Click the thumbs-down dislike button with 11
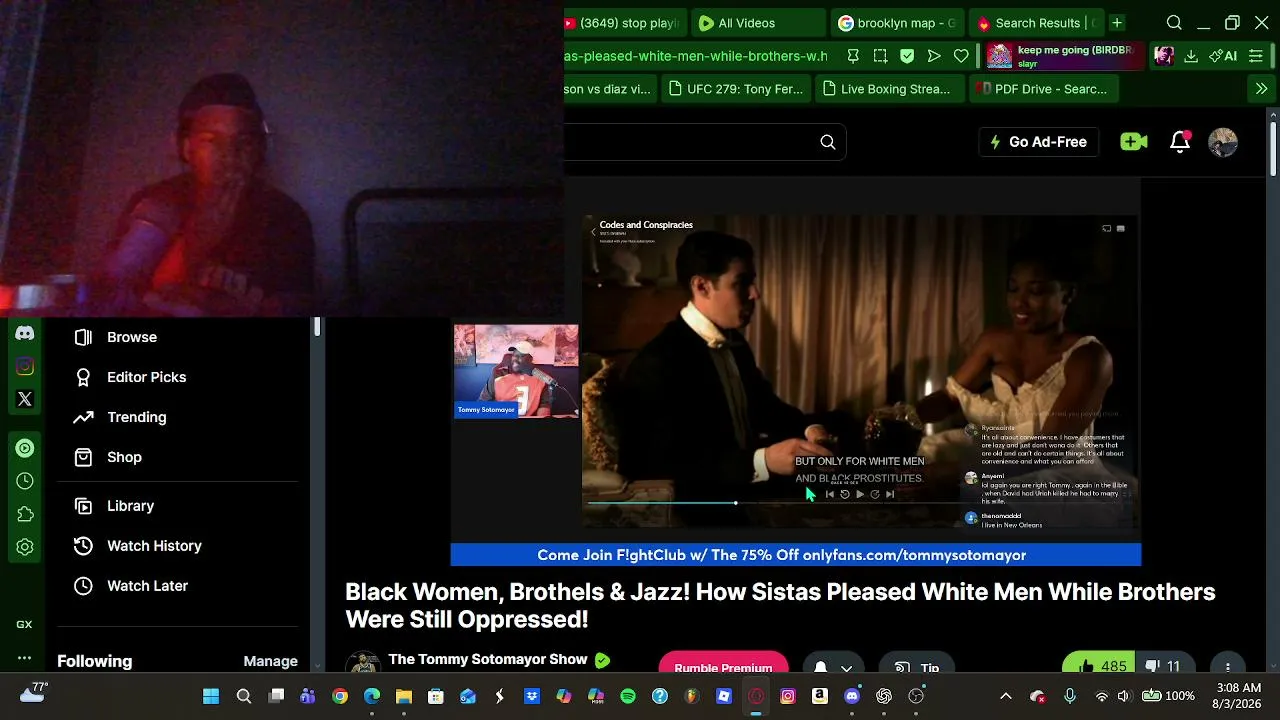Image resolution: width=1280 pixels, height=720 pixels. point(1164,667)
